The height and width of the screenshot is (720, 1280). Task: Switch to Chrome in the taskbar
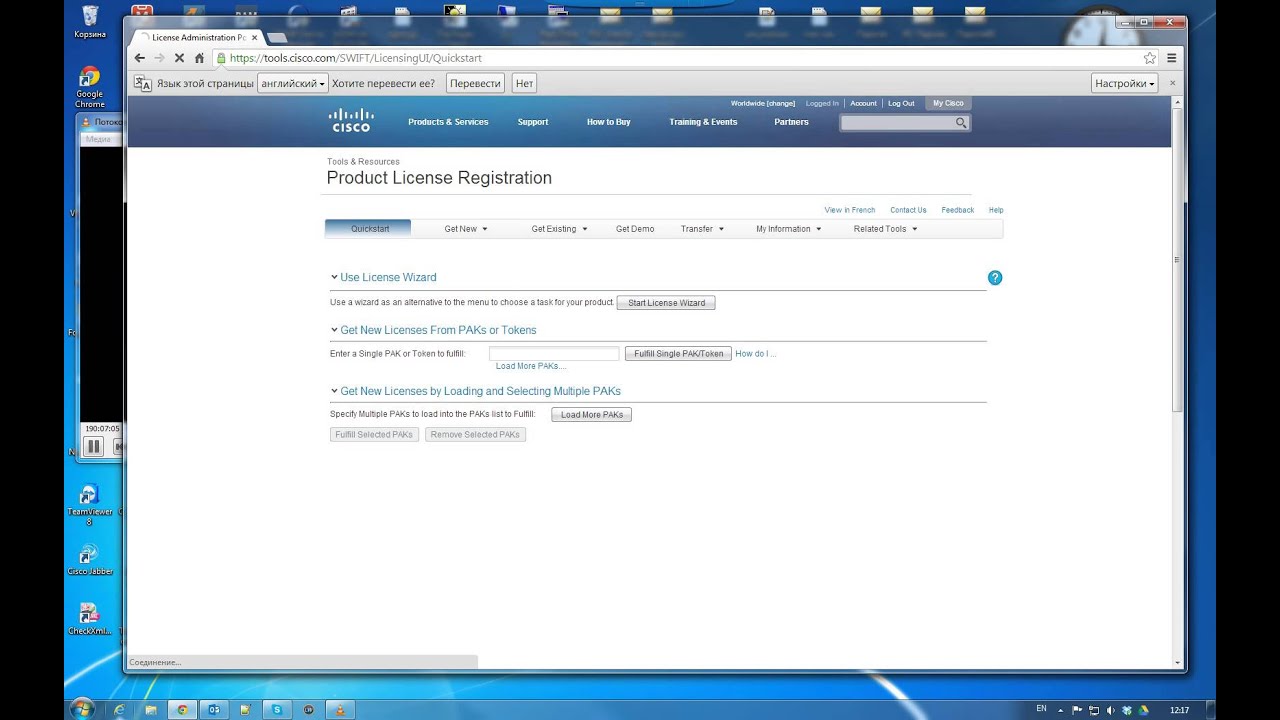(x=182, y=709)
